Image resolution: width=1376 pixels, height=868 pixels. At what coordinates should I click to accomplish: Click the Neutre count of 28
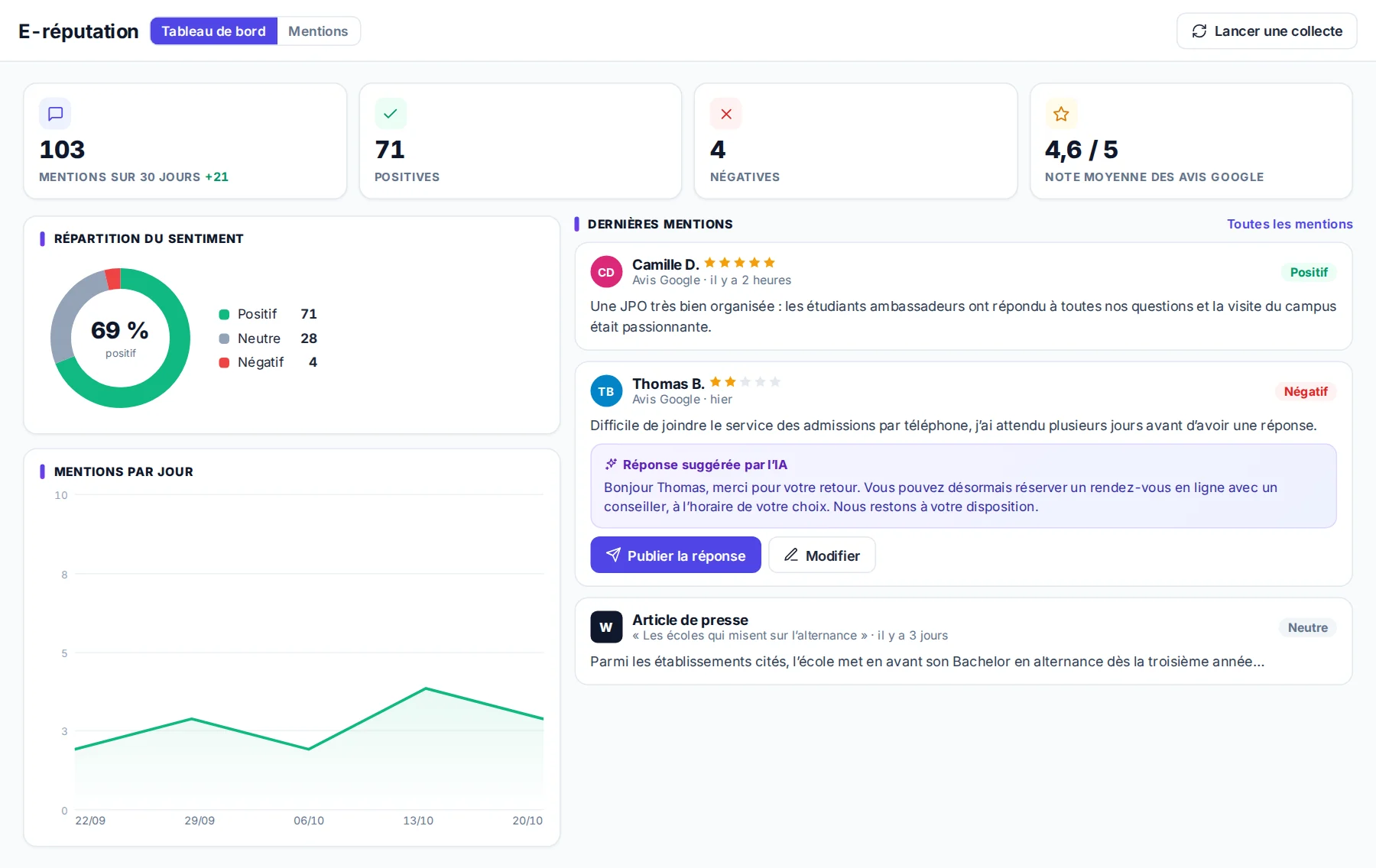(x=309, y=338)
